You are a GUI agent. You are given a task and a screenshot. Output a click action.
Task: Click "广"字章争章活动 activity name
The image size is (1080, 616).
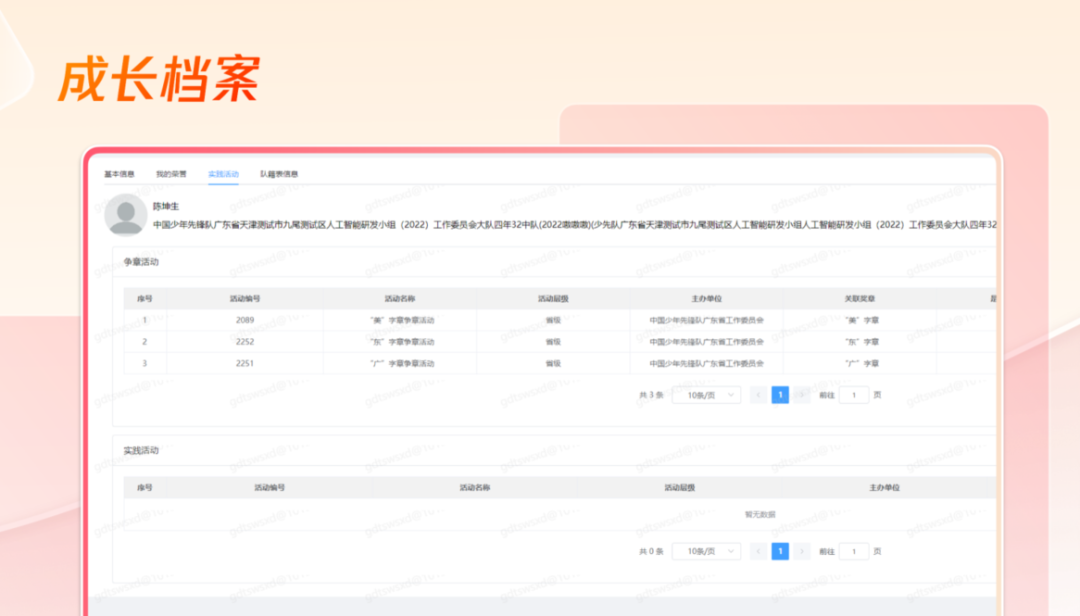pos(402,363)
